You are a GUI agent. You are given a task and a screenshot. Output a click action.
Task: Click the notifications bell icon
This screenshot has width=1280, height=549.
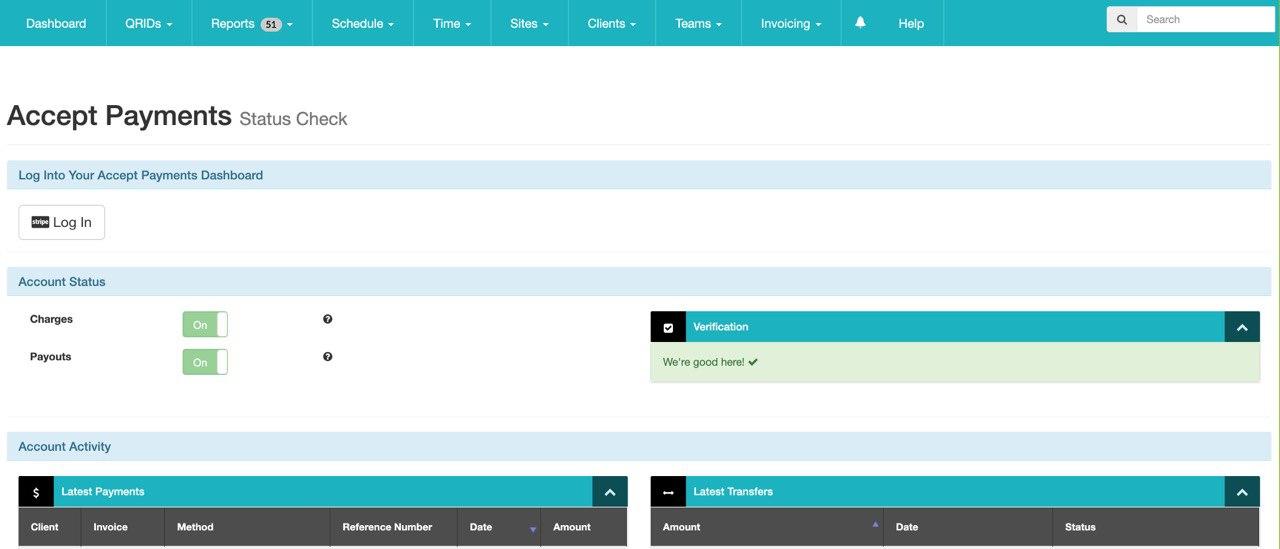point(860,23)
